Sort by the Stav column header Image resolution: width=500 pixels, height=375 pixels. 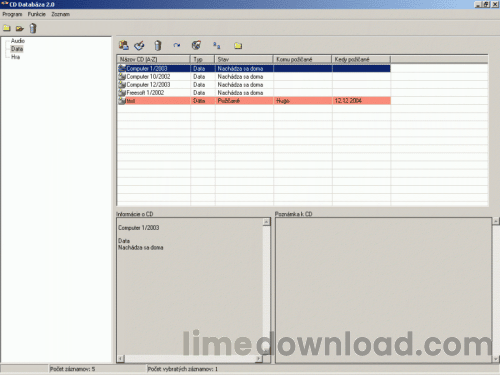click(x=244, y=59)
